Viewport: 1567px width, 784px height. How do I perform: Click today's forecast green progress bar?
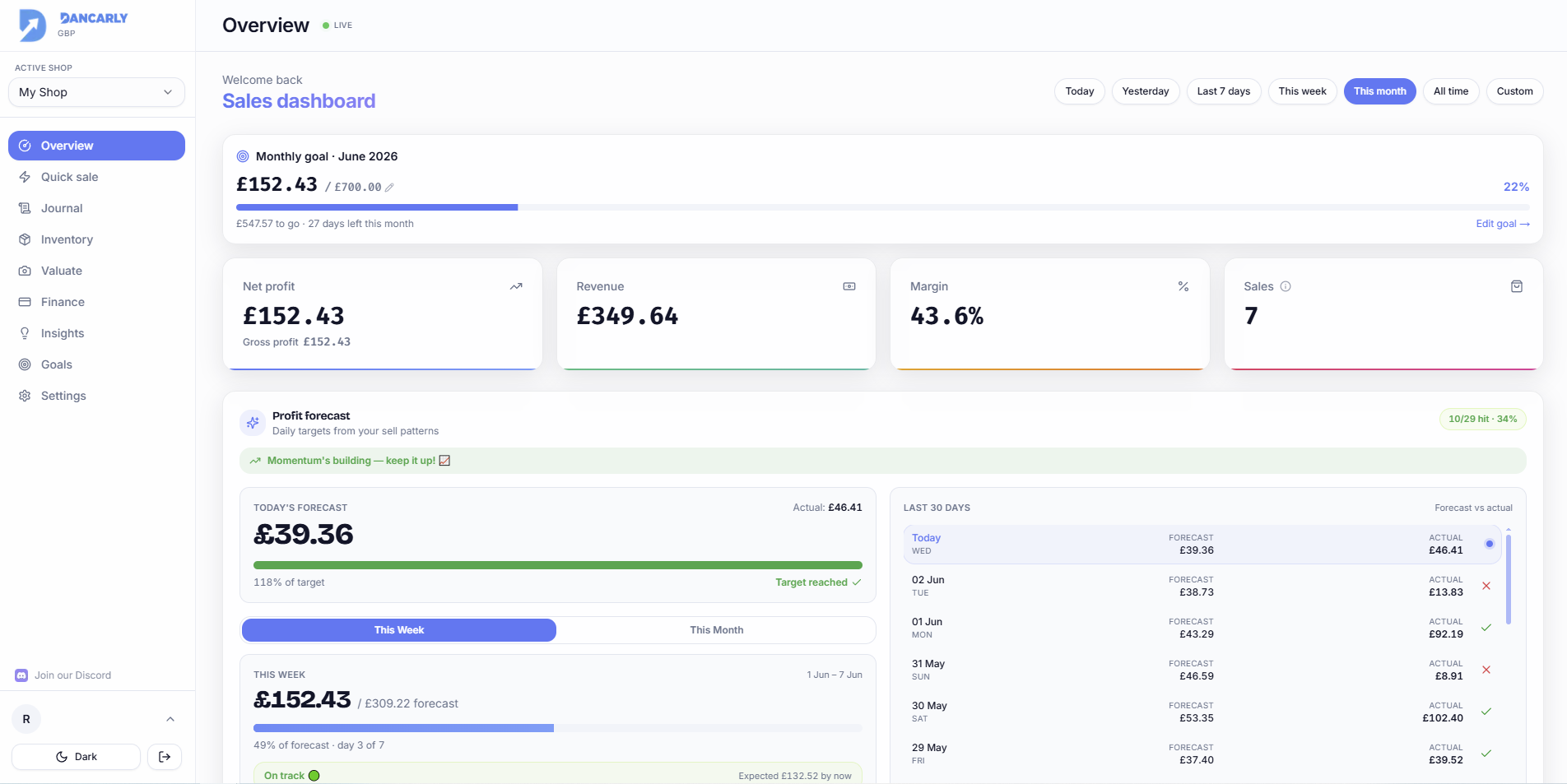(558, 565)
